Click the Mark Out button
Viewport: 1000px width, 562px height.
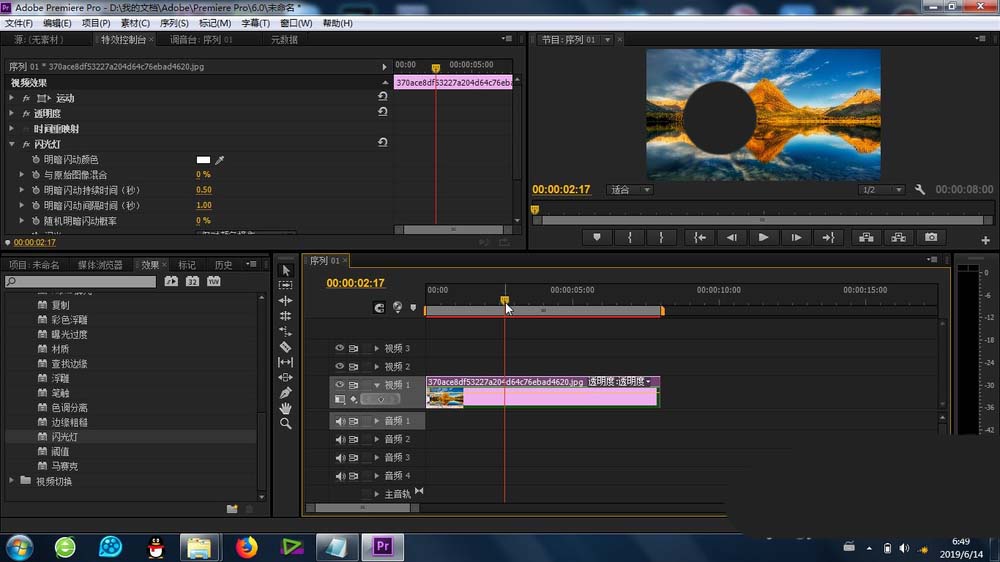tap(661, 237)
